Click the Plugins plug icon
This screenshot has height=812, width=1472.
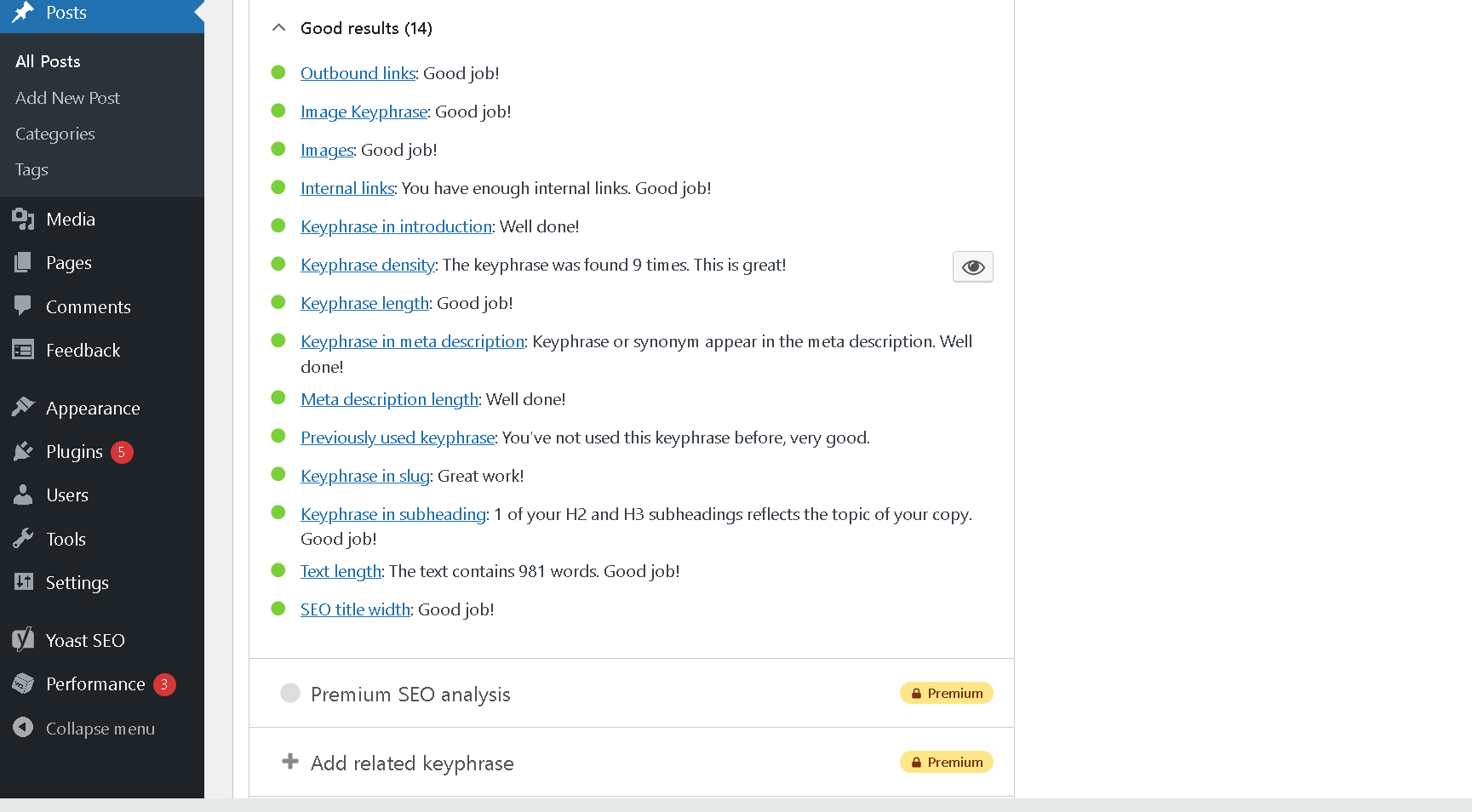point(23,452)
